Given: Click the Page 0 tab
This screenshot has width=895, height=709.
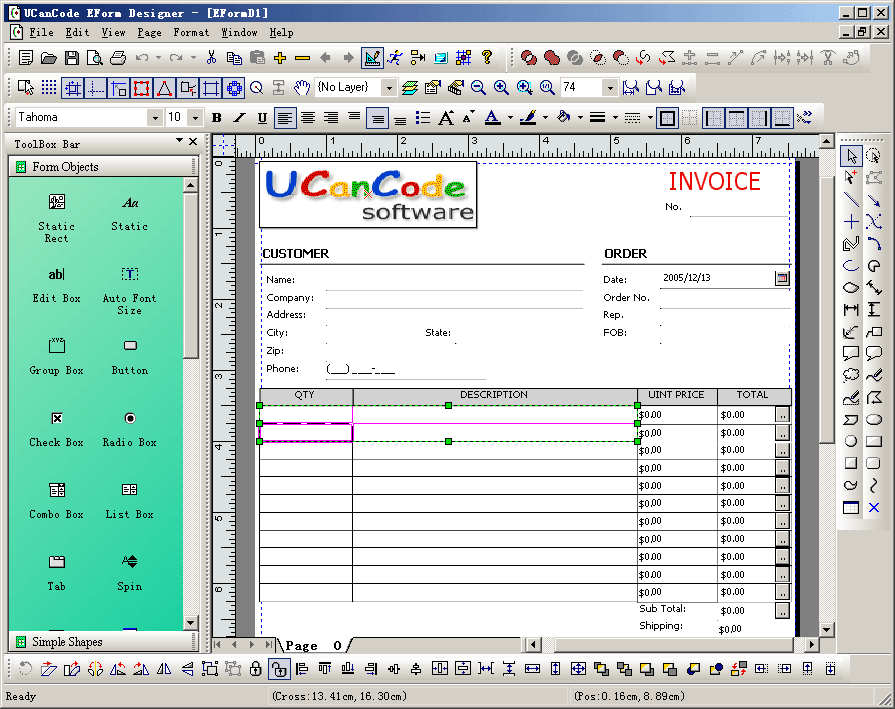Looking at the screenshot, I should [x=314, y=646].
